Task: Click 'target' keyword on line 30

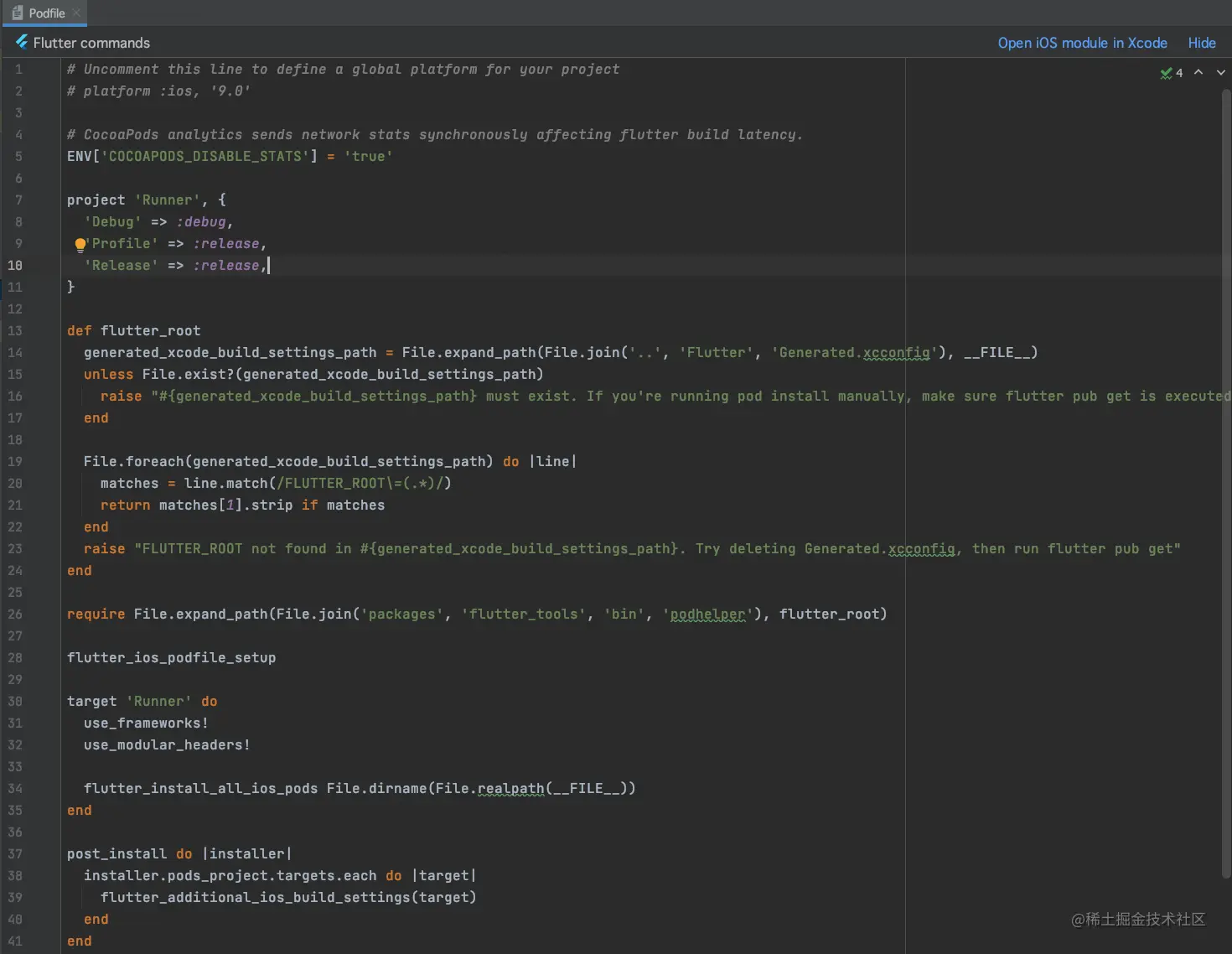Action: (x=91, y=701)
